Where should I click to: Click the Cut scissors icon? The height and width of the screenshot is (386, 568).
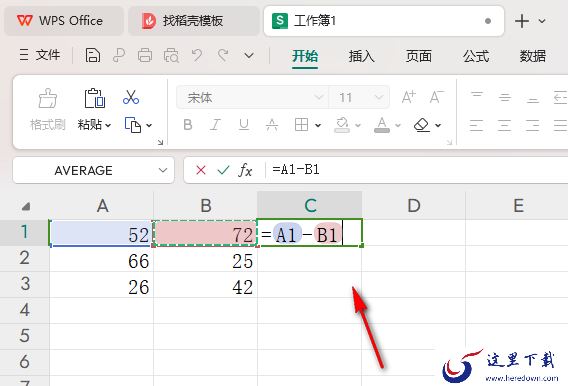pyautogui.click(x=131, y=97)
